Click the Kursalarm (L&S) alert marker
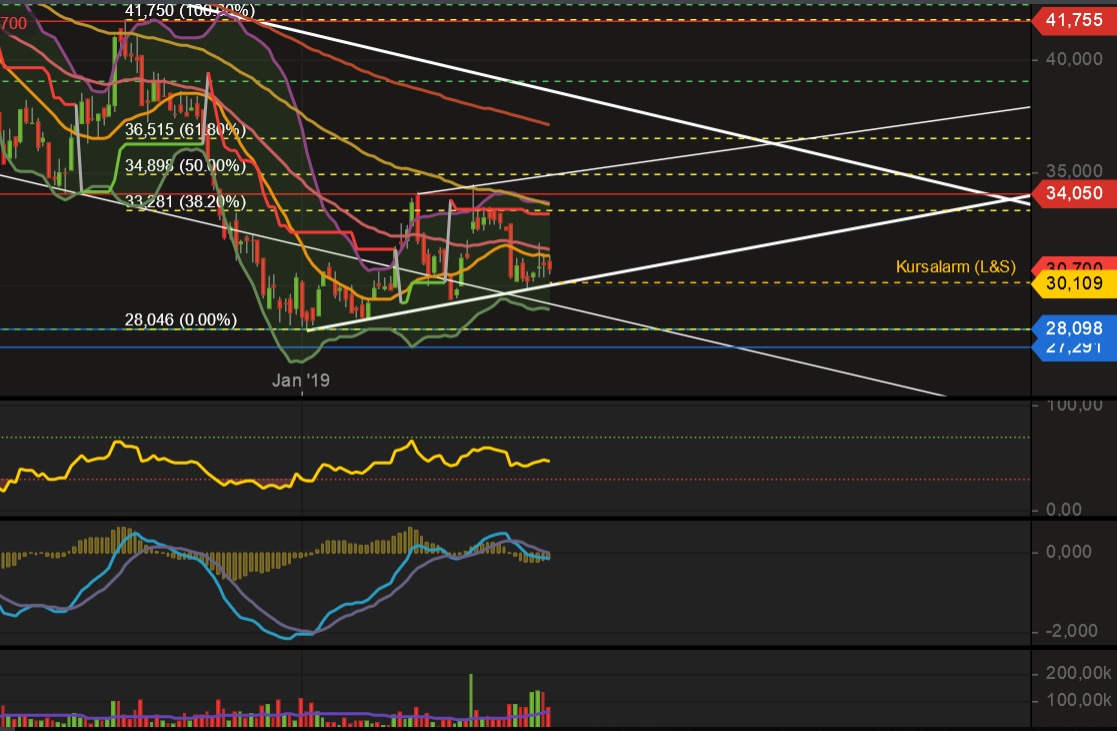 955,266
